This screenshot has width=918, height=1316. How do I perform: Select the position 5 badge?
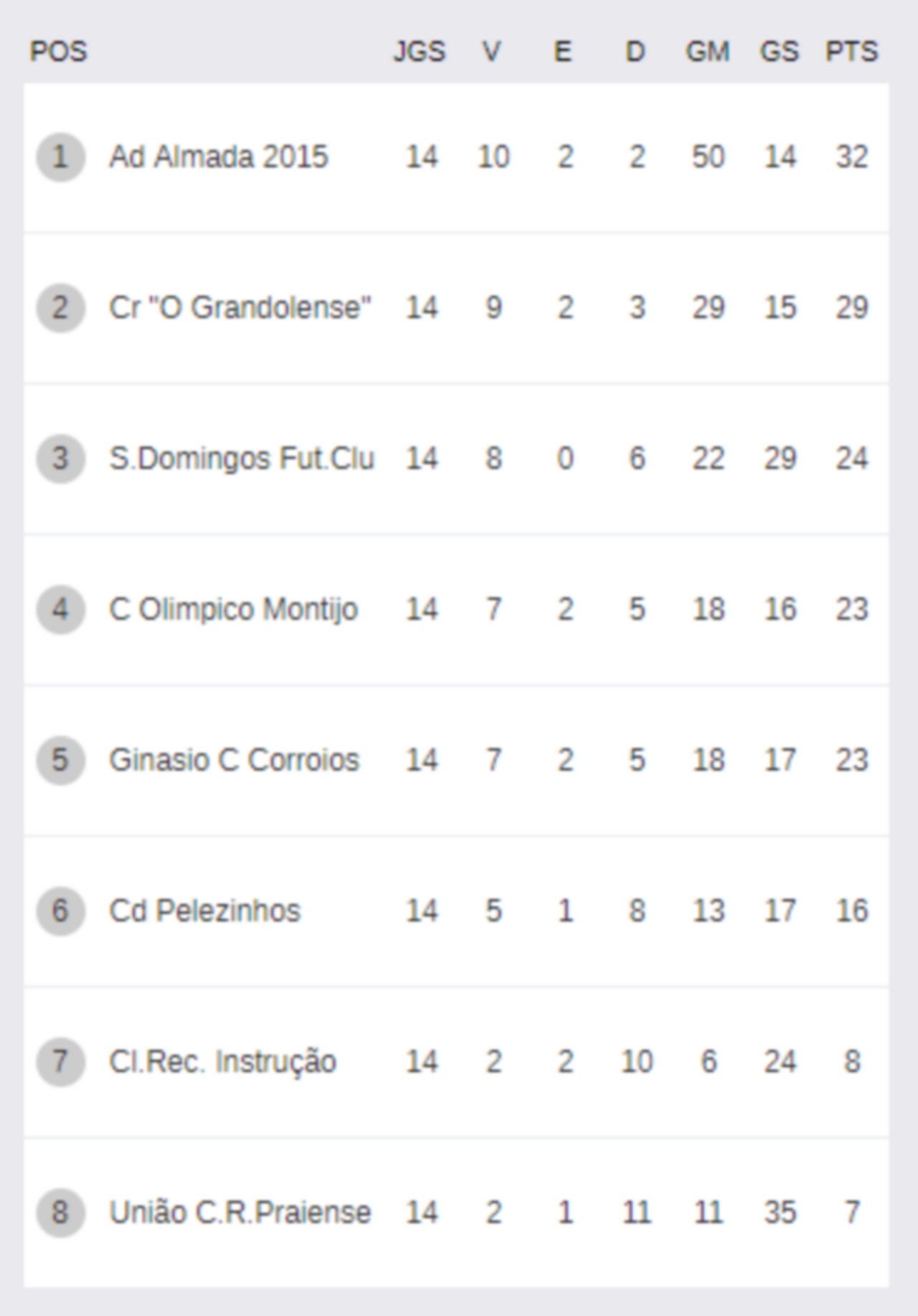click(60, 760)
